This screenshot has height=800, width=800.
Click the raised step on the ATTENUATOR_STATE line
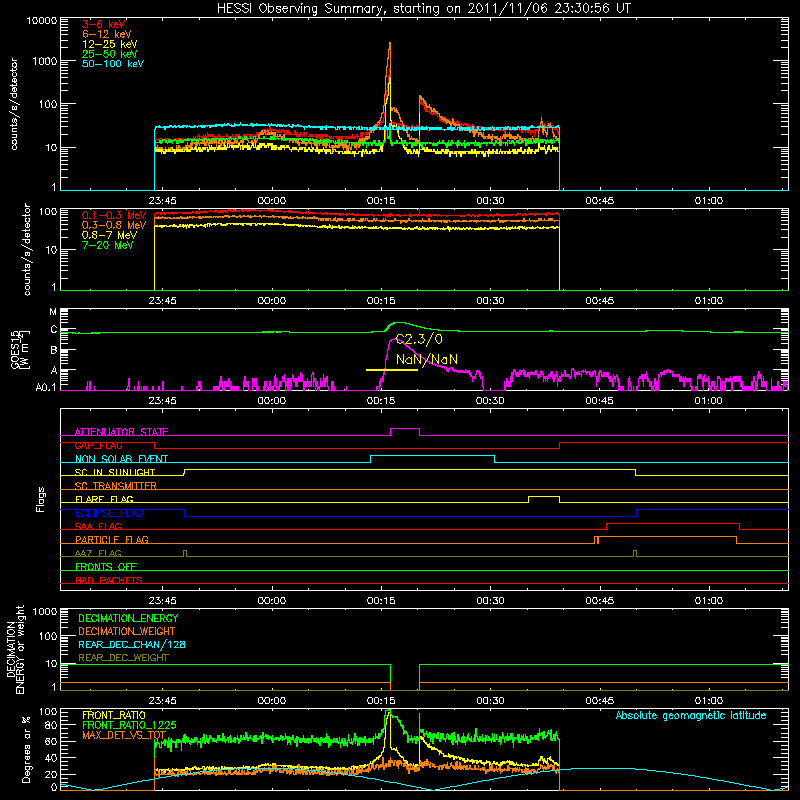(405, 429)
